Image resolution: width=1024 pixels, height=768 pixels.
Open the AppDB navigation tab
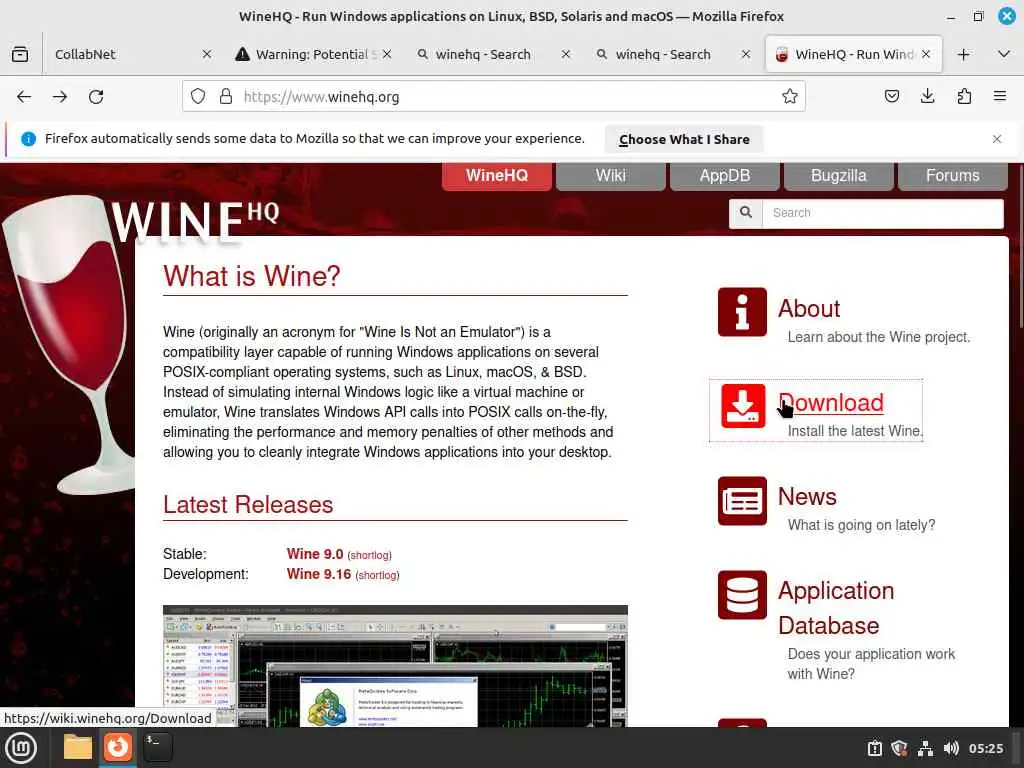[x=724, y=176]
